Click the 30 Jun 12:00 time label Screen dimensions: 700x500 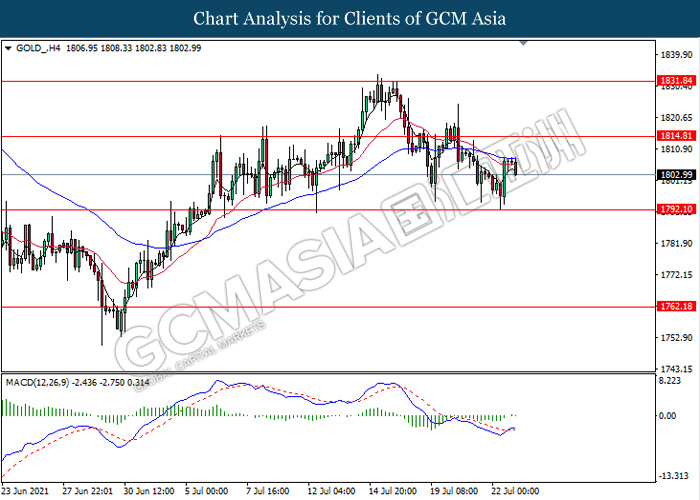[149, 491]
